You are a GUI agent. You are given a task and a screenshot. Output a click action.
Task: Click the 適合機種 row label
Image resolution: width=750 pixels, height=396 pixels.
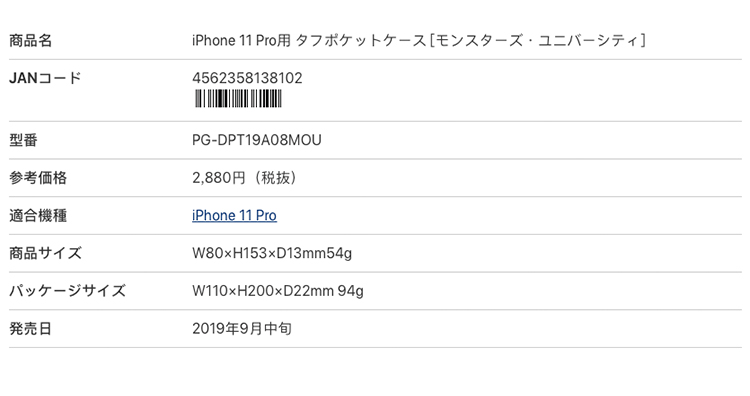coord(38,216)
